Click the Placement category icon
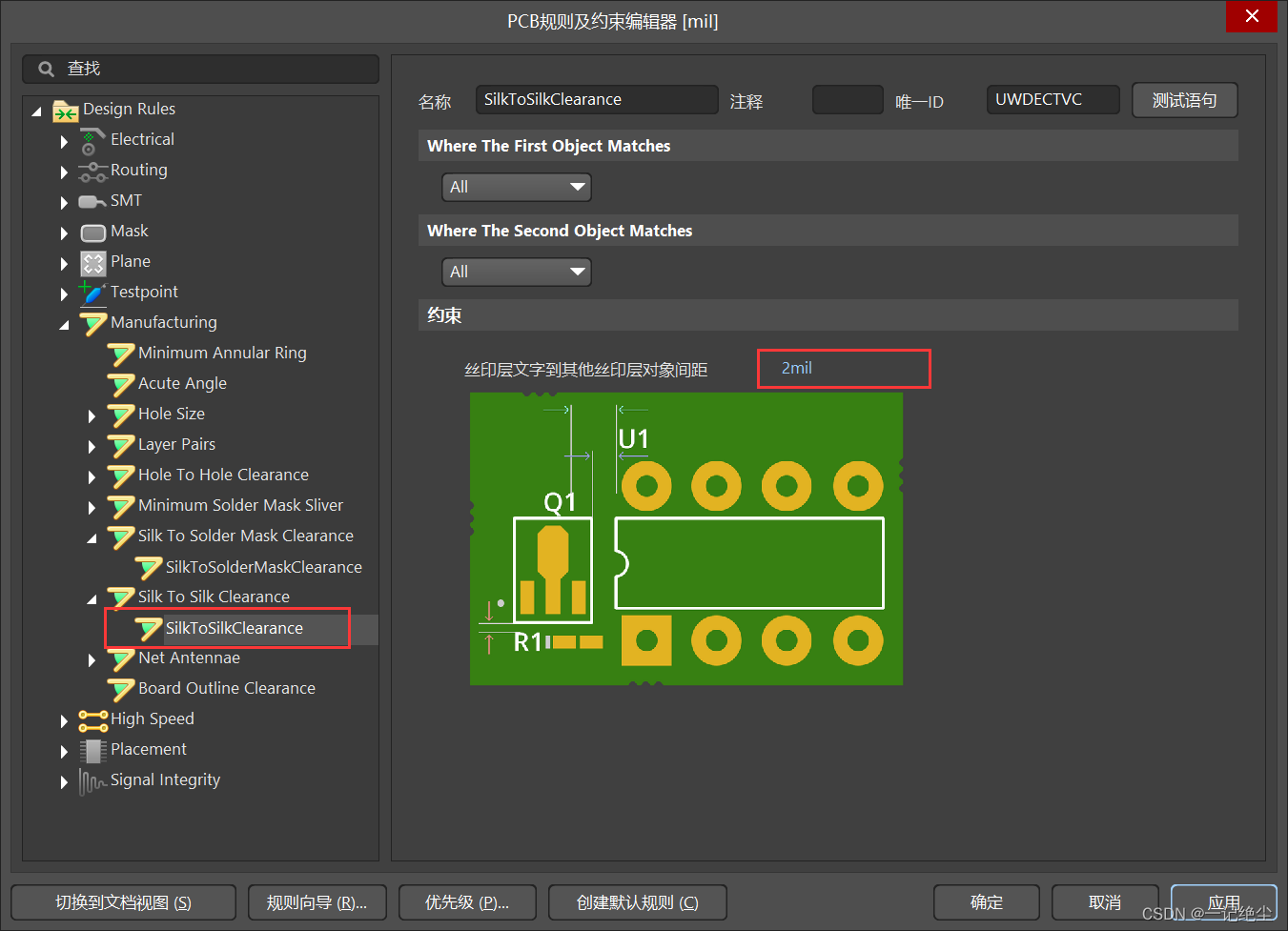This screenshot has width=1288, height=931. 92,751
